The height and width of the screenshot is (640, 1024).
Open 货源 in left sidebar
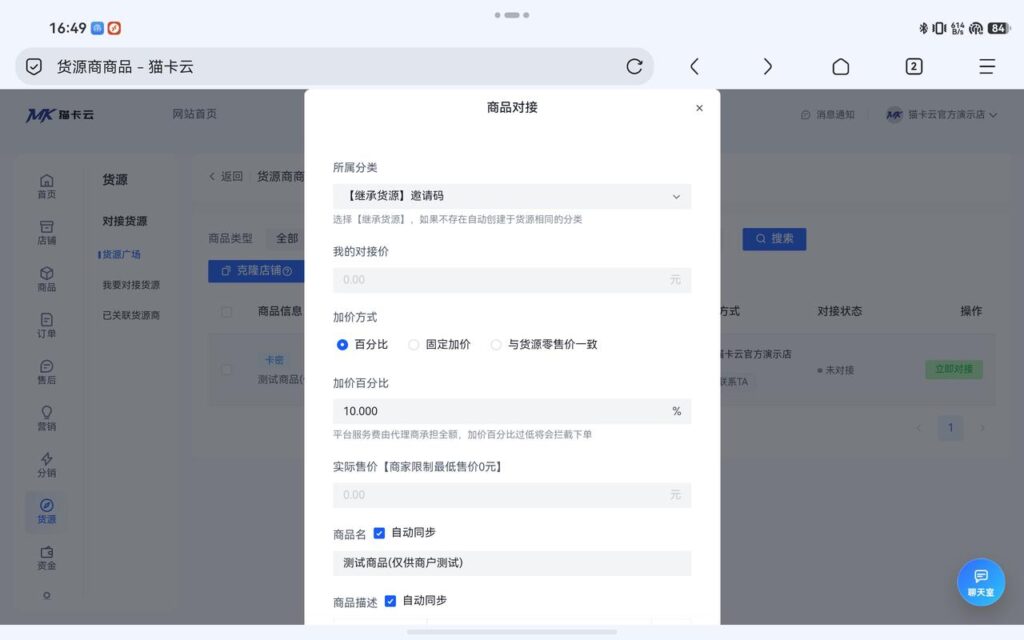click(x=46, y=511)
